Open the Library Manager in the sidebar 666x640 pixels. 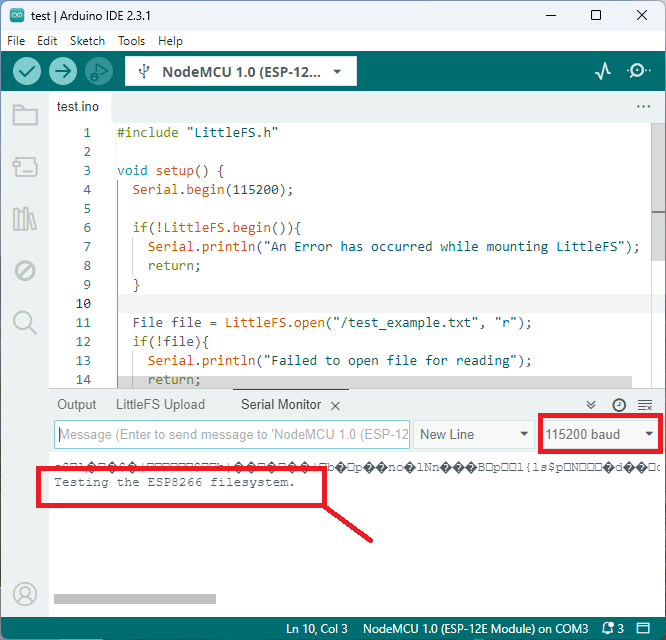25,219
